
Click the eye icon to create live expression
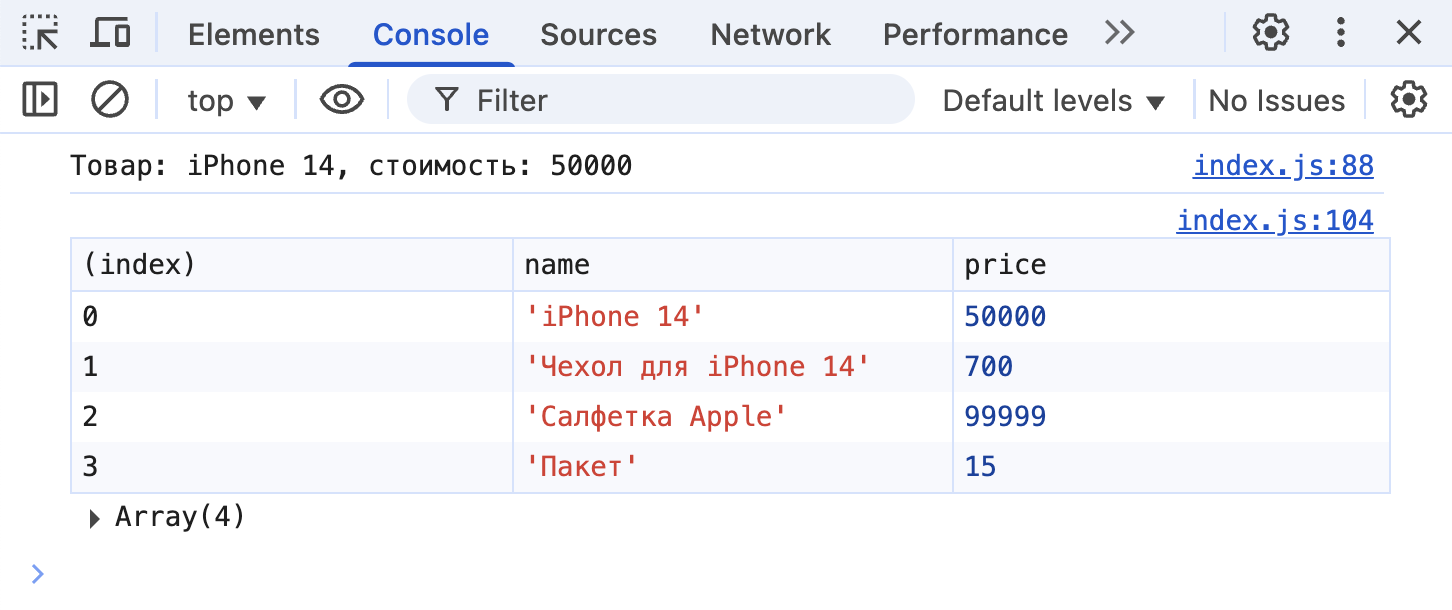[x=341, y=100]
